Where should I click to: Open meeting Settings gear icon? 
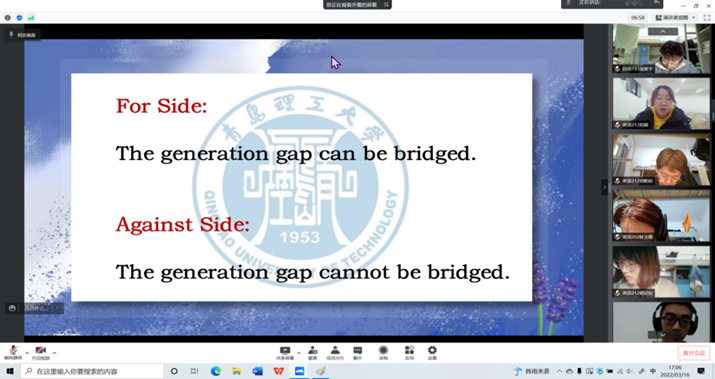click(x=432, y=353)
